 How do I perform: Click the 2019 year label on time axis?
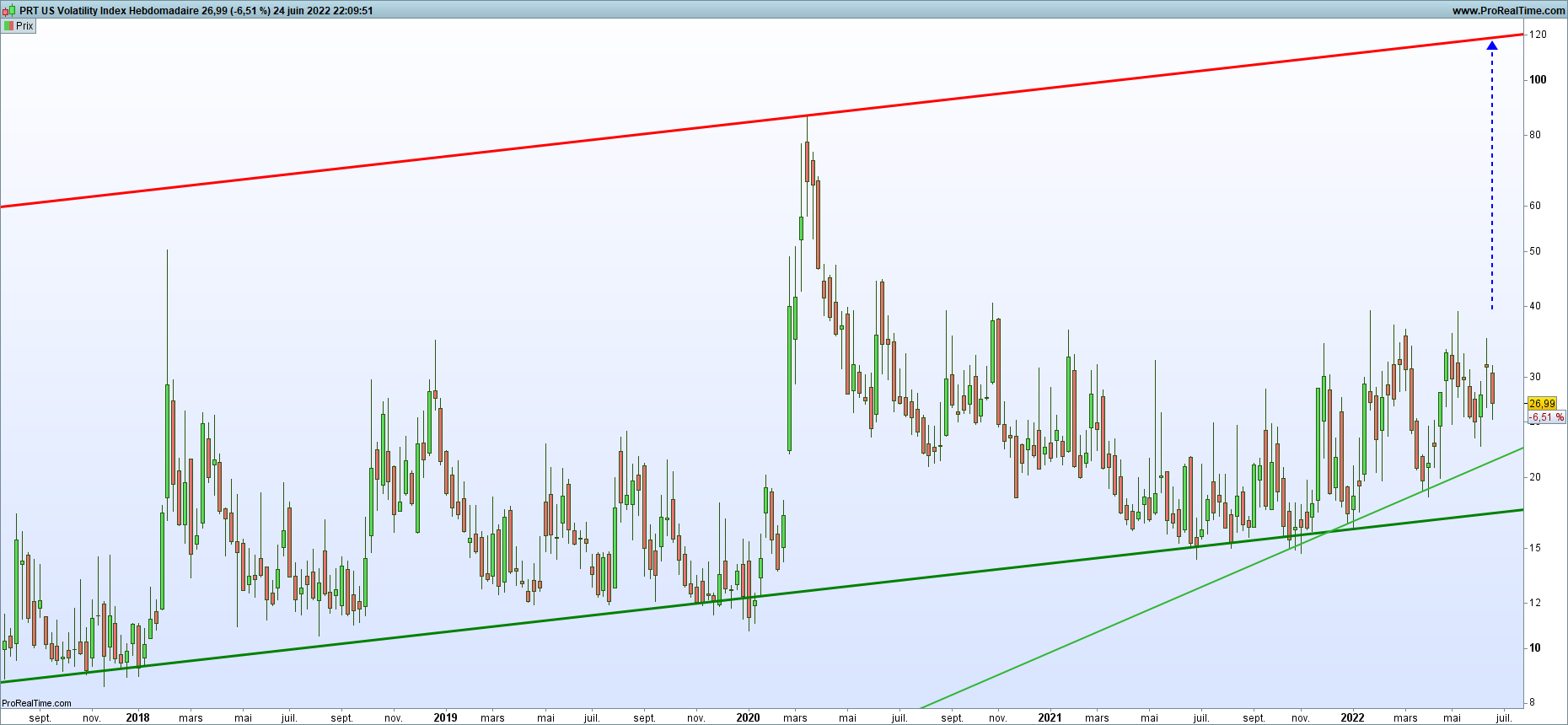click(445, 718)
